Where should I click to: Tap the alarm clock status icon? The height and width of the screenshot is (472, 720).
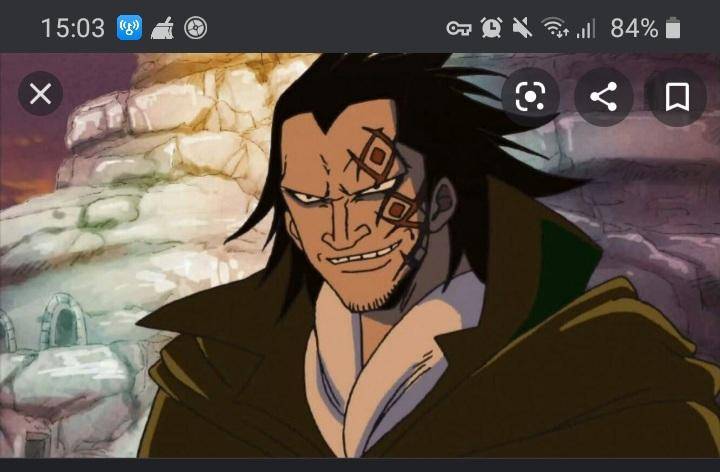[491, 28]
